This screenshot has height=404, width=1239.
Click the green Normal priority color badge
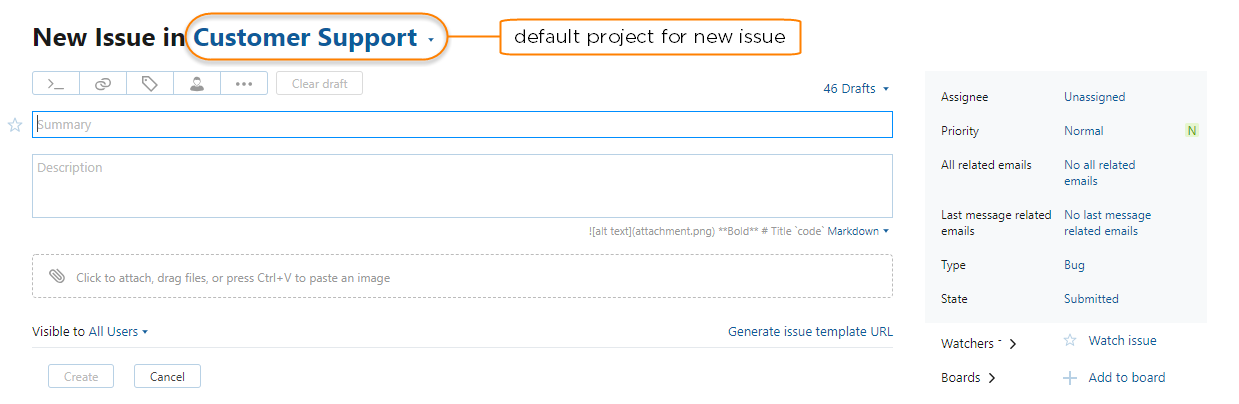(1191, 131)
